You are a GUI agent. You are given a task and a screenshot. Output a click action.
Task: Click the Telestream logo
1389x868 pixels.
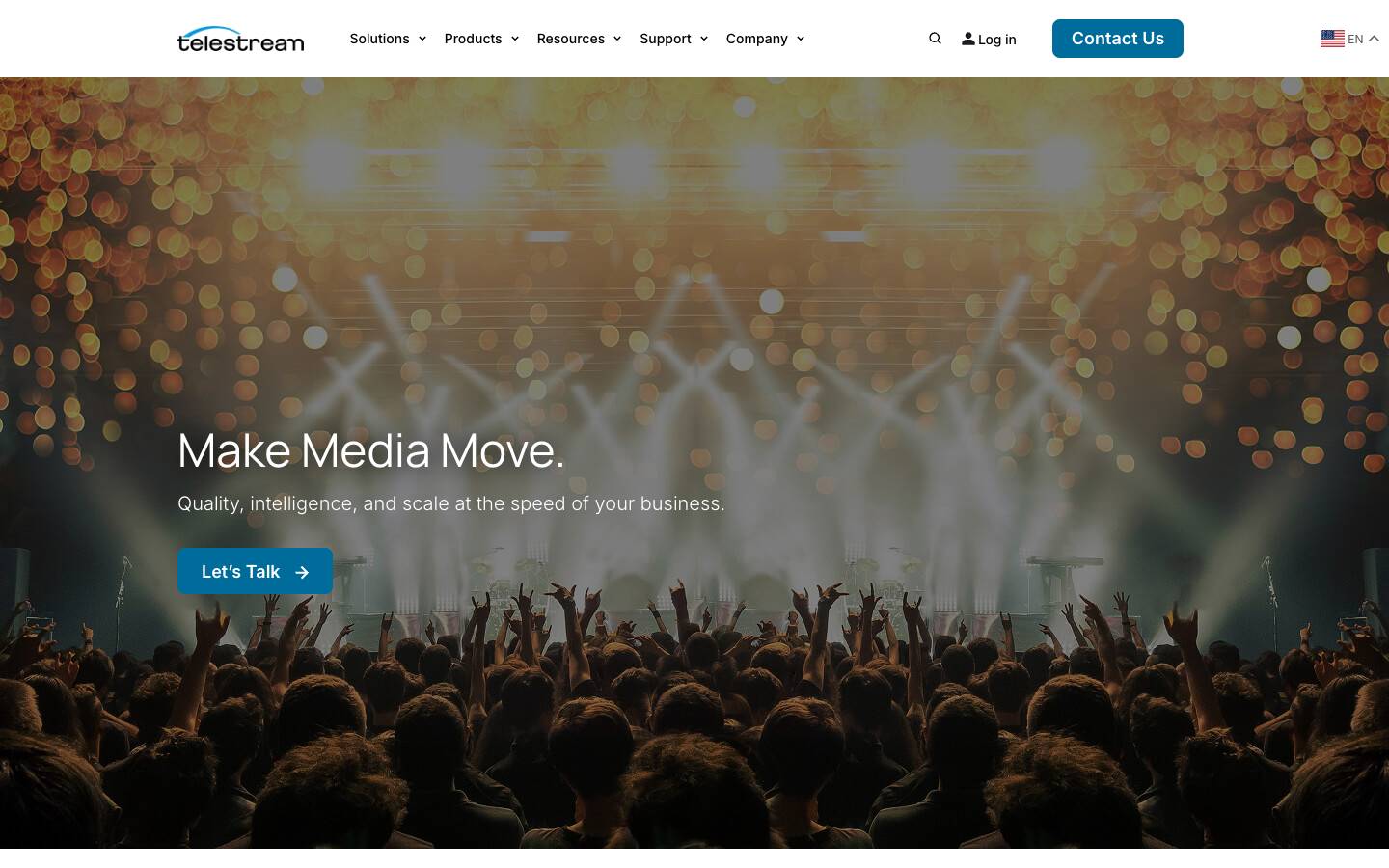coord(240,39)
